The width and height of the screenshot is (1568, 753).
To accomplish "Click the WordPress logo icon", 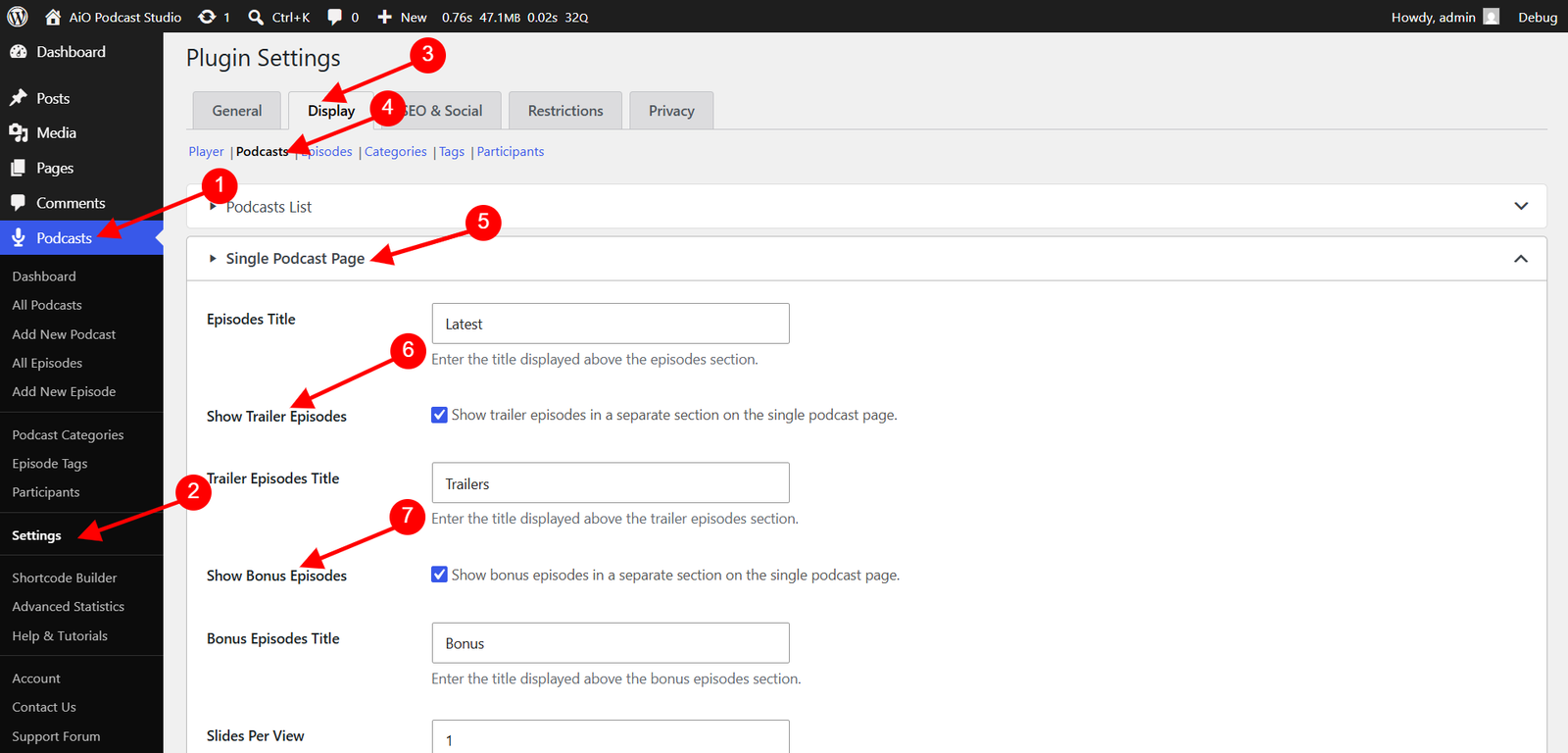I will [18, 17].
